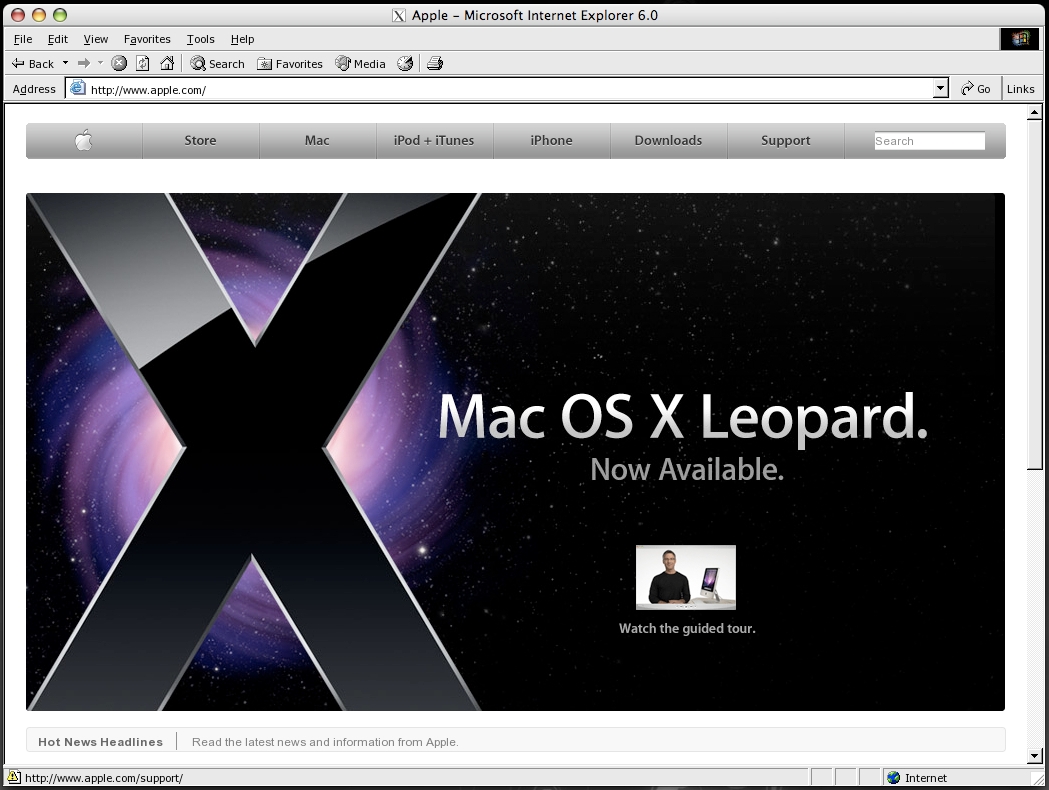Click the Apple site Search field

pyautogui.click(x=929, y=140)
